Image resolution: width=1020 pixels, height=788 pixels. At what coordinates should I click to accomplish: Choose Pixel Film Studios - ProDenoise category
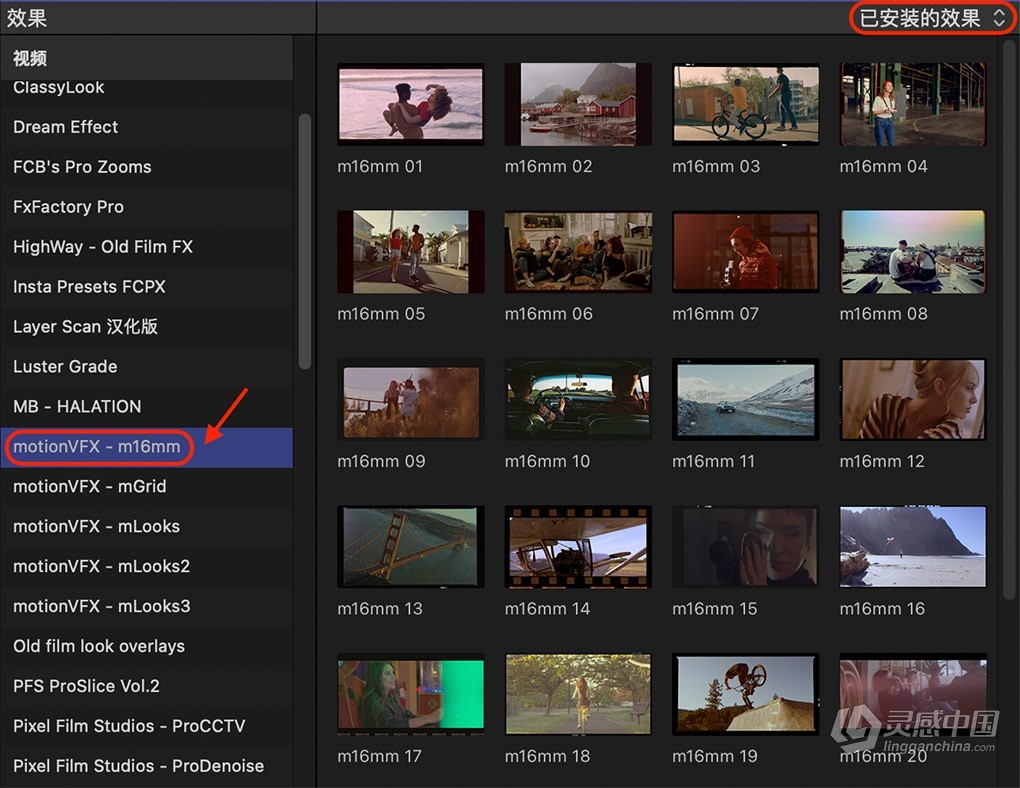[x=146, y=766]
